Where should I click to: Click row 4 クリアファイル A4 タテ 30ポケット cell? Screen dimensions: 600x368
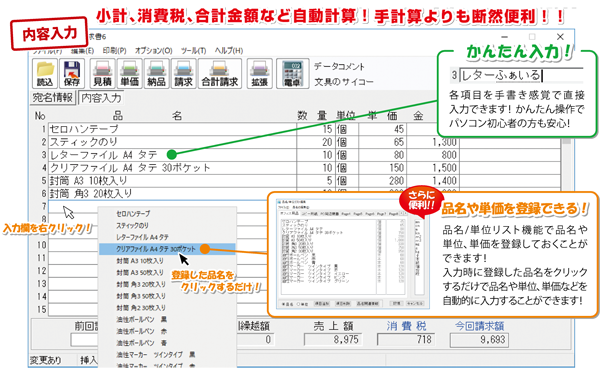tap(172, 168)
